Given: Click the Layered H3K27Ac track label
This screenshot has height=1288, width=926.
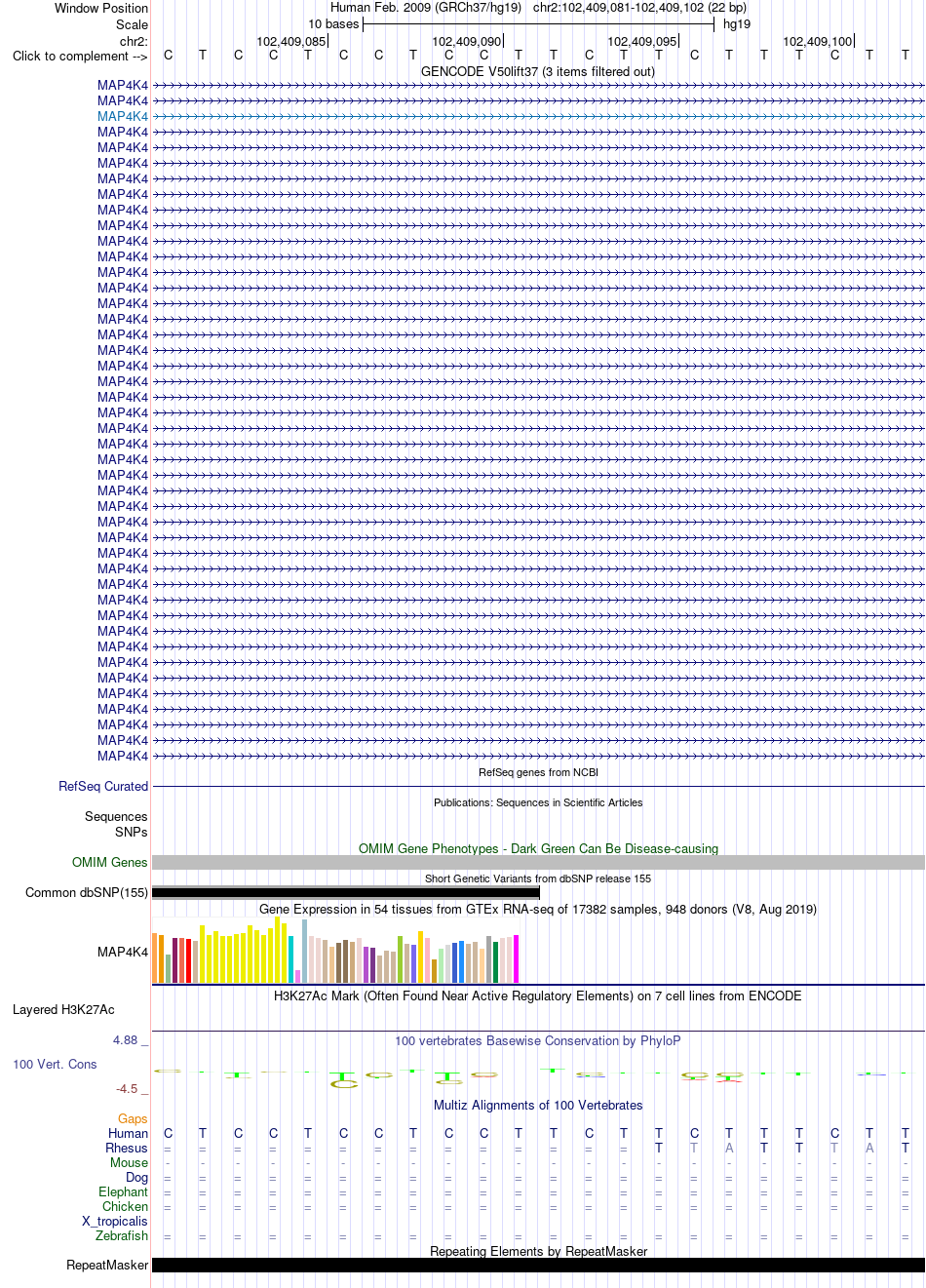Looking at the screenshot, I should point(63,1009).
